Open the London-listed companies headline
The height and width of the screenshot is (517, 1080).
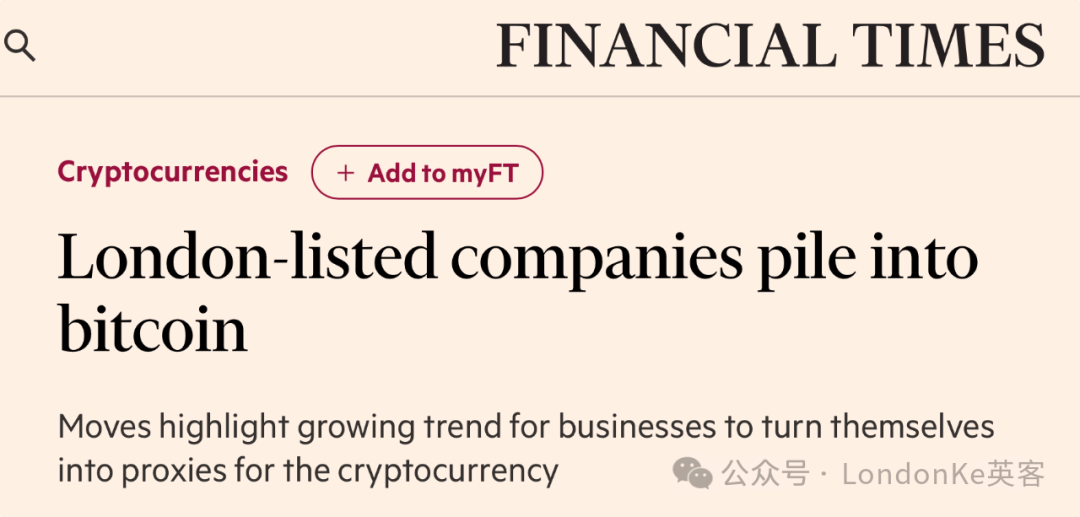(517, 293)
